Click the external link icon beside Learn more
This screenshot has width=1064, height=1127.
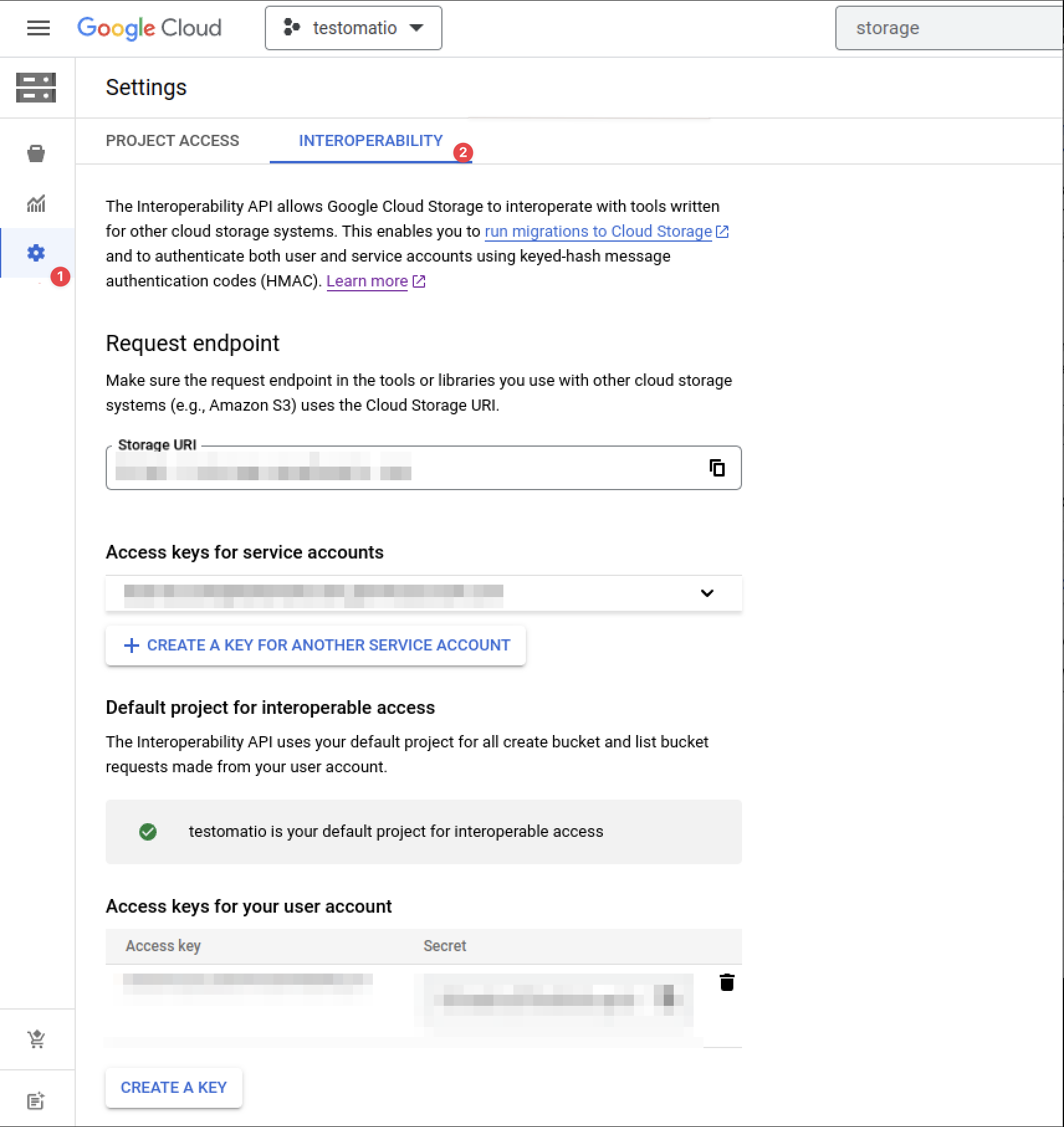(x=419, y=281)
